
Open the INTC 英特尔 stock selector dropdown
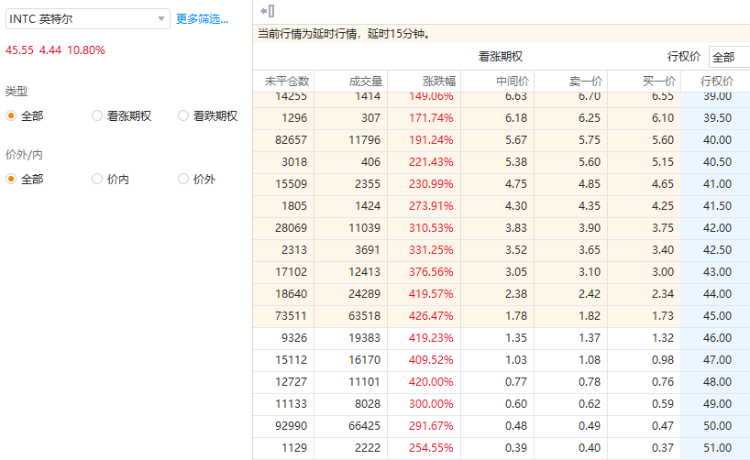88,19
